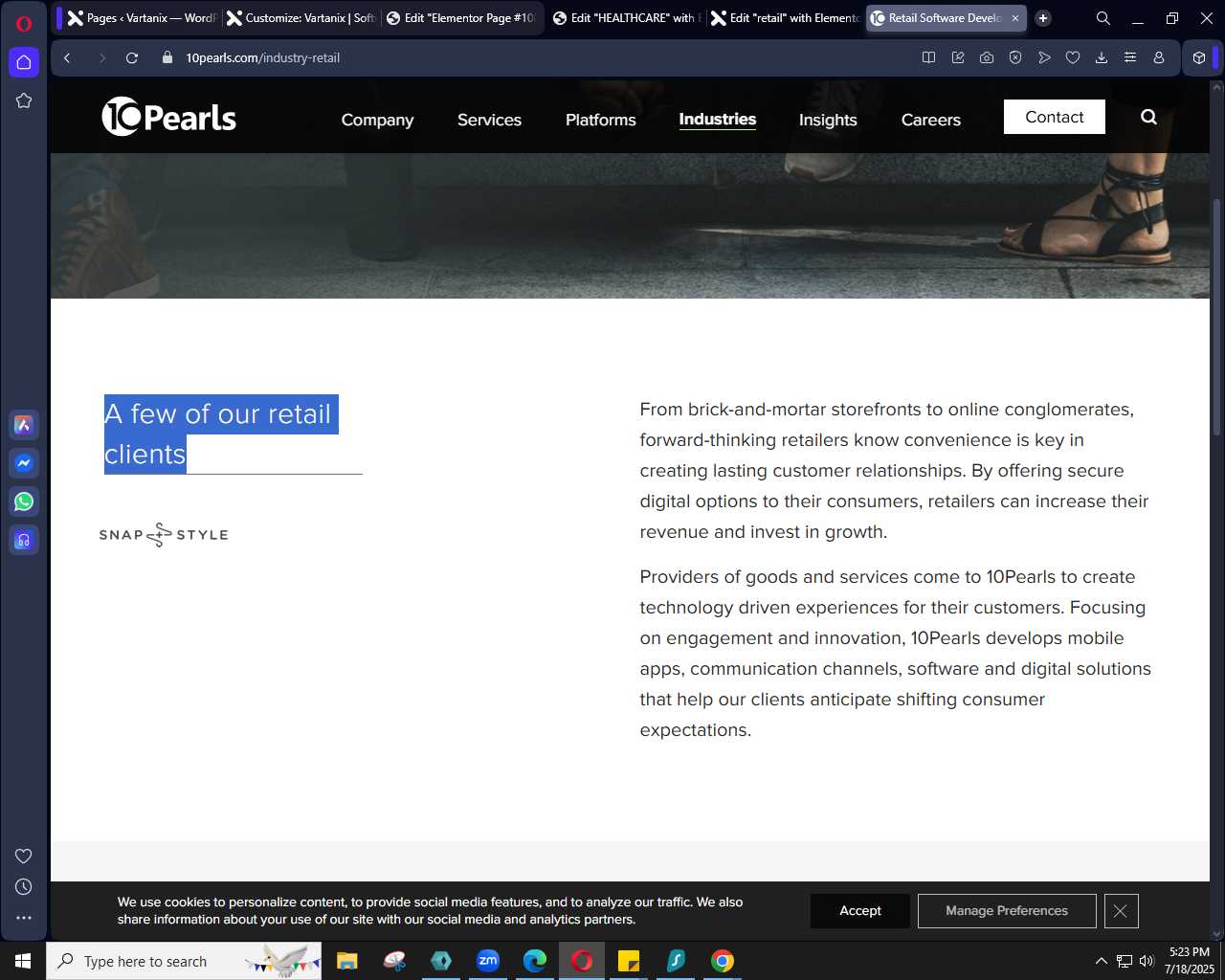Open reader mode book icon
1225x980 pixels.
[928, 57]
